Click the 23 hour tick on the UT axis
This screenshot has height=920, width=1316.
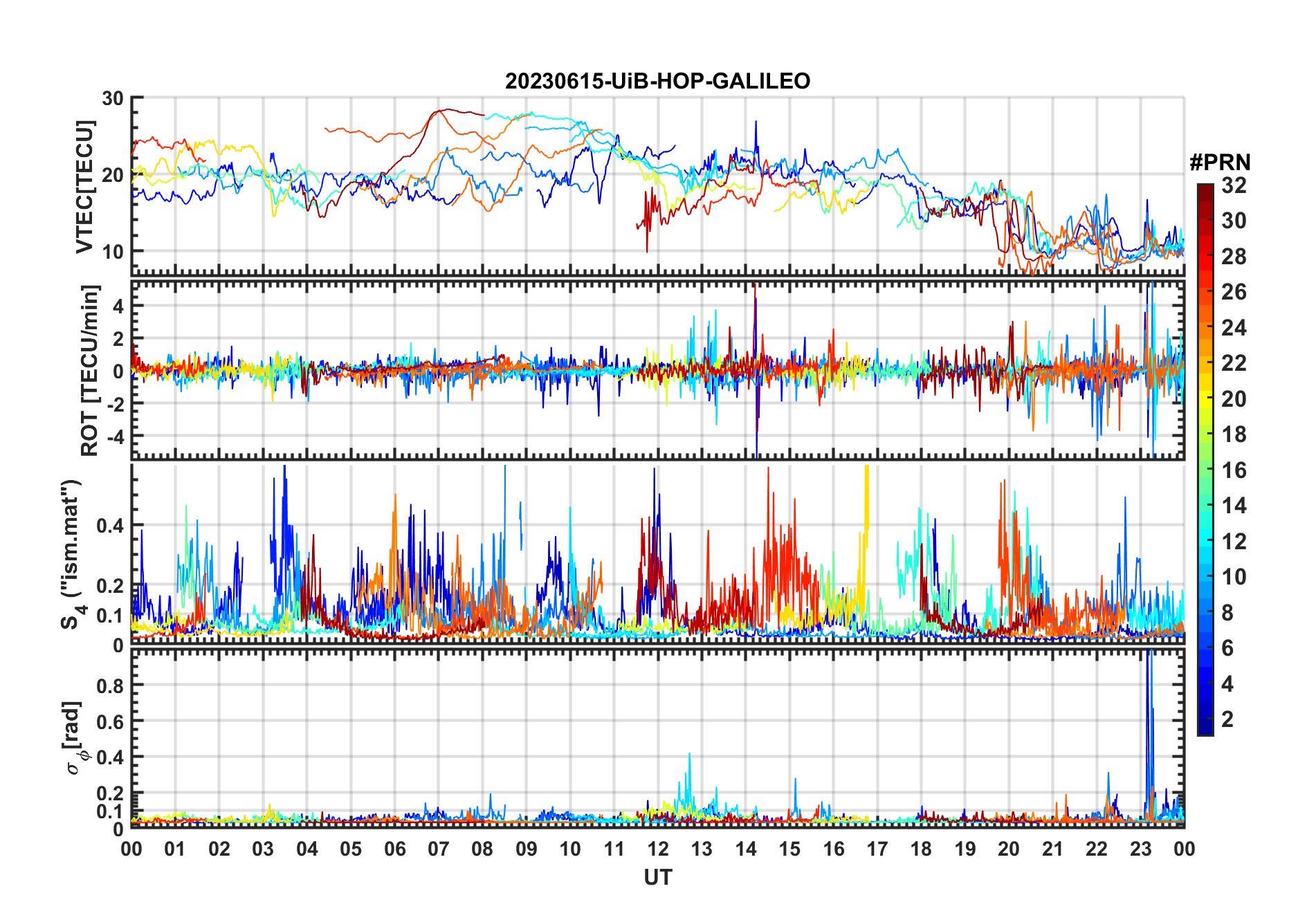tap(1140, 849)
